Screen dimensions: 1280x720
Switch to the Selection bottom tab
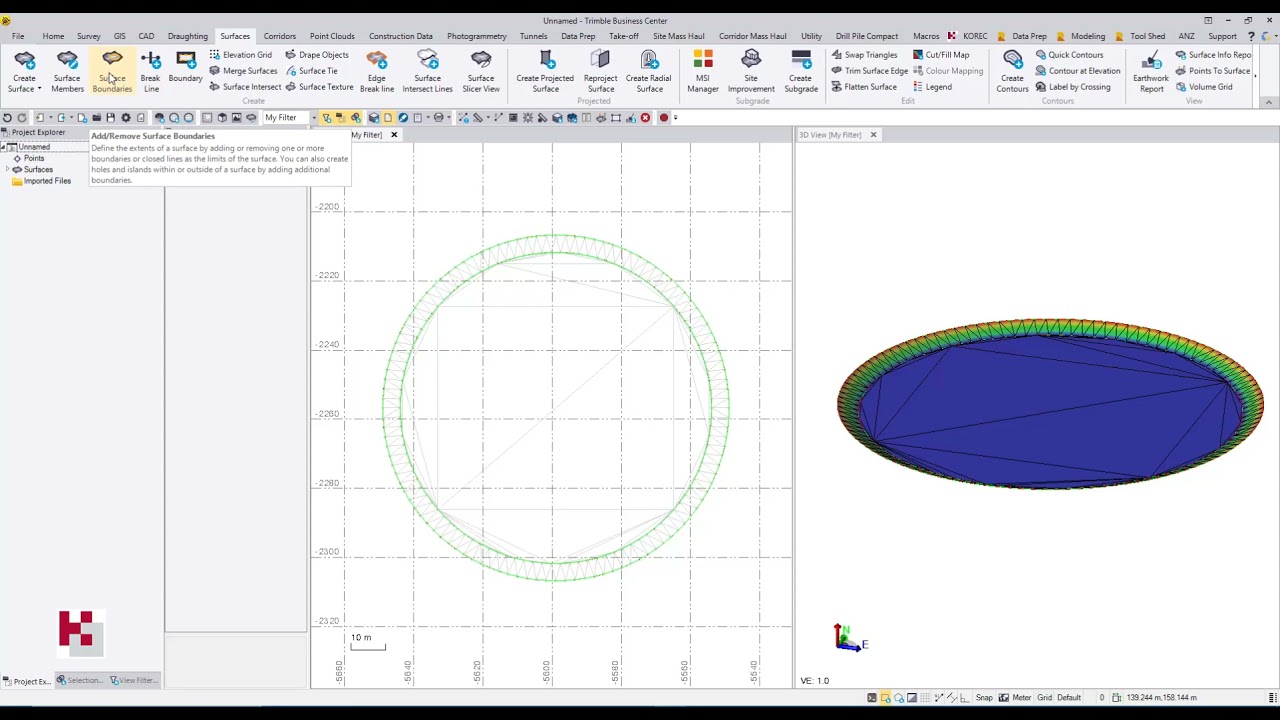click(x=79, y=681)
